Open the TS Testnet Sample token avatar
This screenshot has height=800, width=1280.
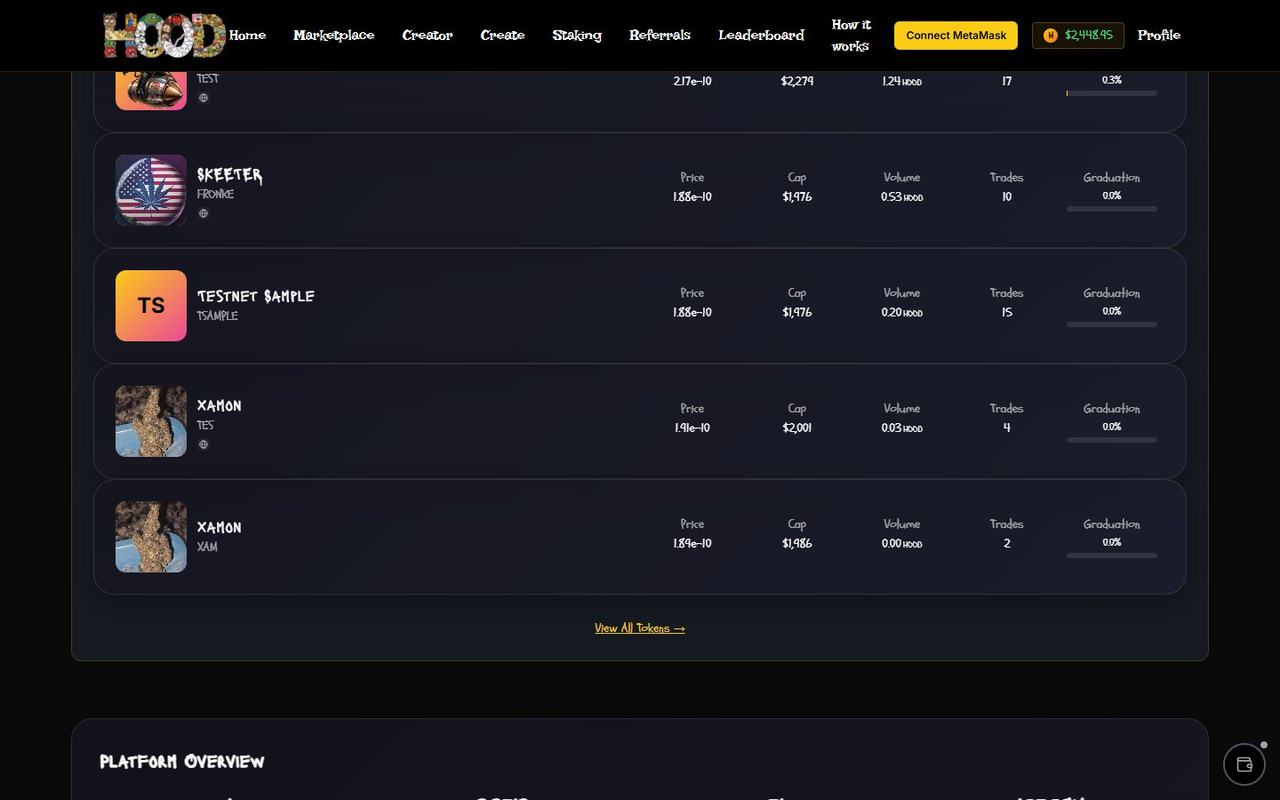pyautogui.click(x=151, y=305)
